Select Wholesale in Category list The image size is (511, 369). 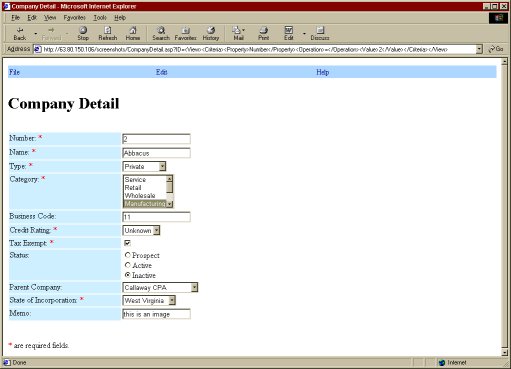pyautogui.click(x=144, y=195)
